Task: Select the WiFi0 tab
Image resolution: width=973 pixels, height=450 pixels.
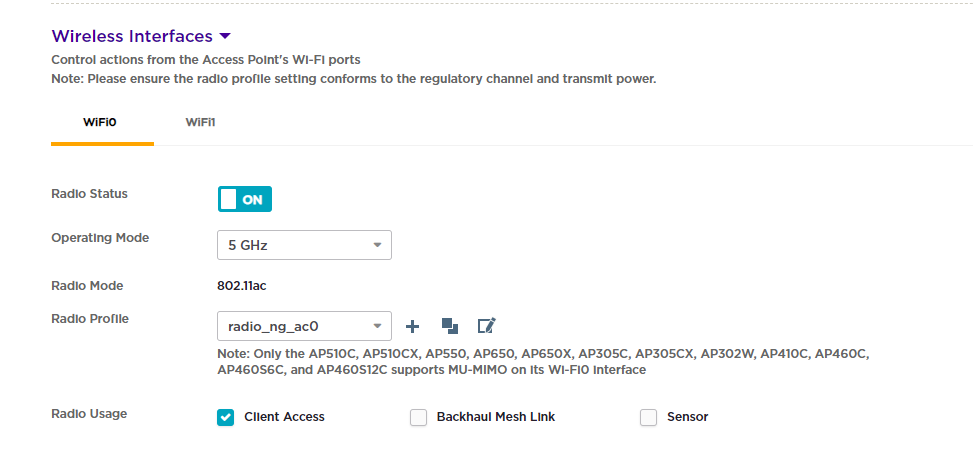Action: (100, 122)
